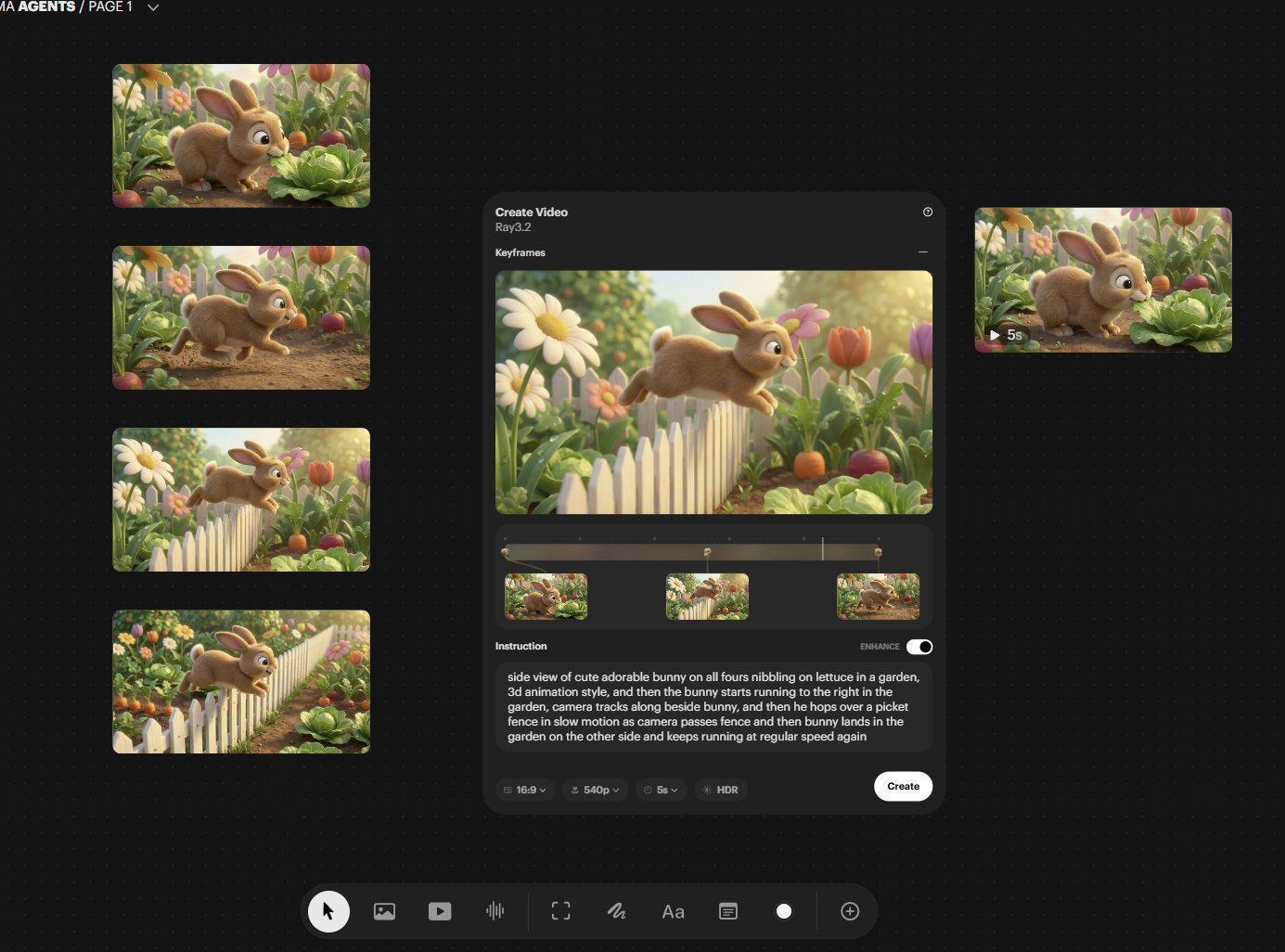This screenshot has width=1285, height=952.
Task: Select canvas image of bunny running on dirt
Action: tap(241, 317)
